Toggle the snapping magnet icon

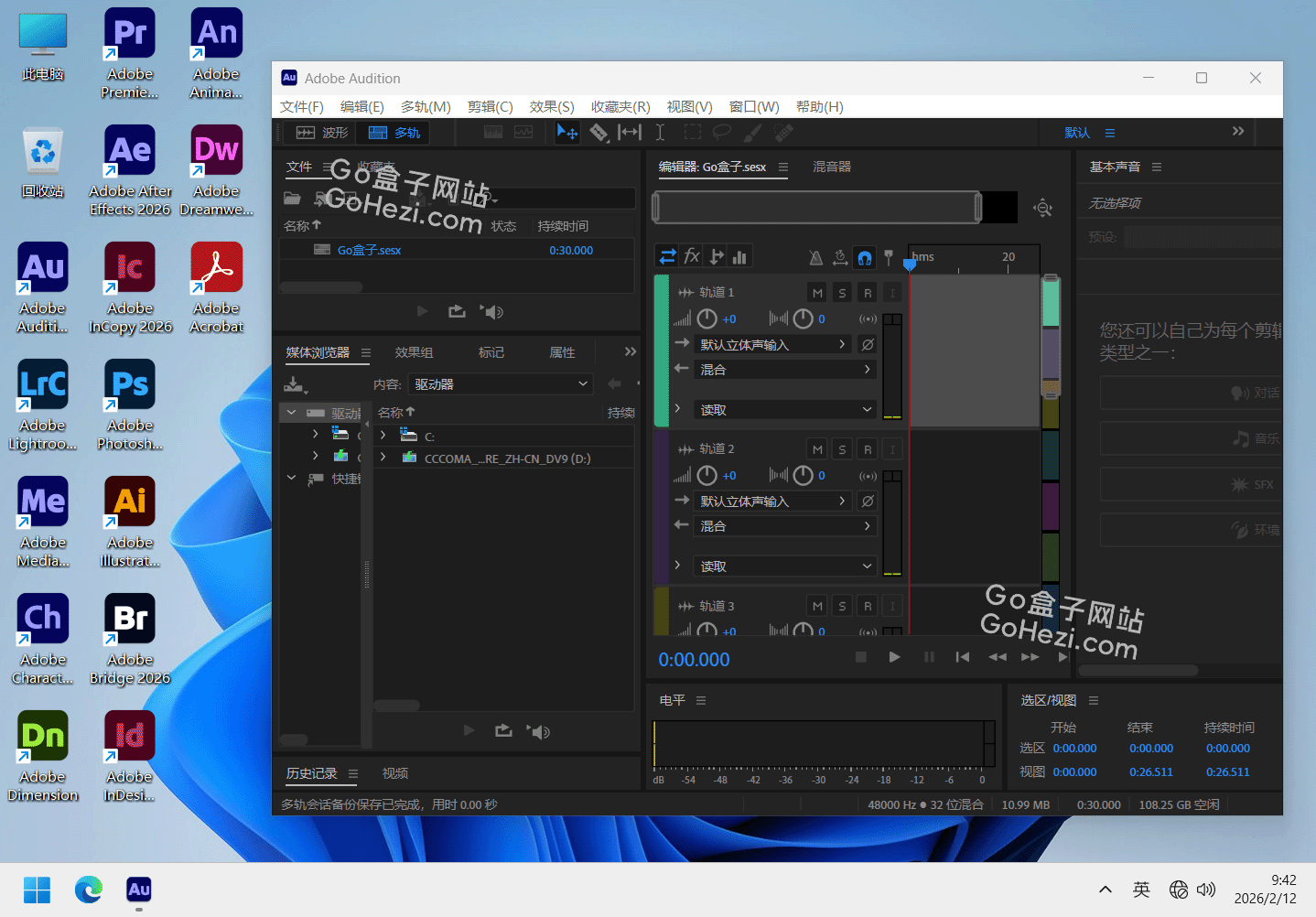864,257
